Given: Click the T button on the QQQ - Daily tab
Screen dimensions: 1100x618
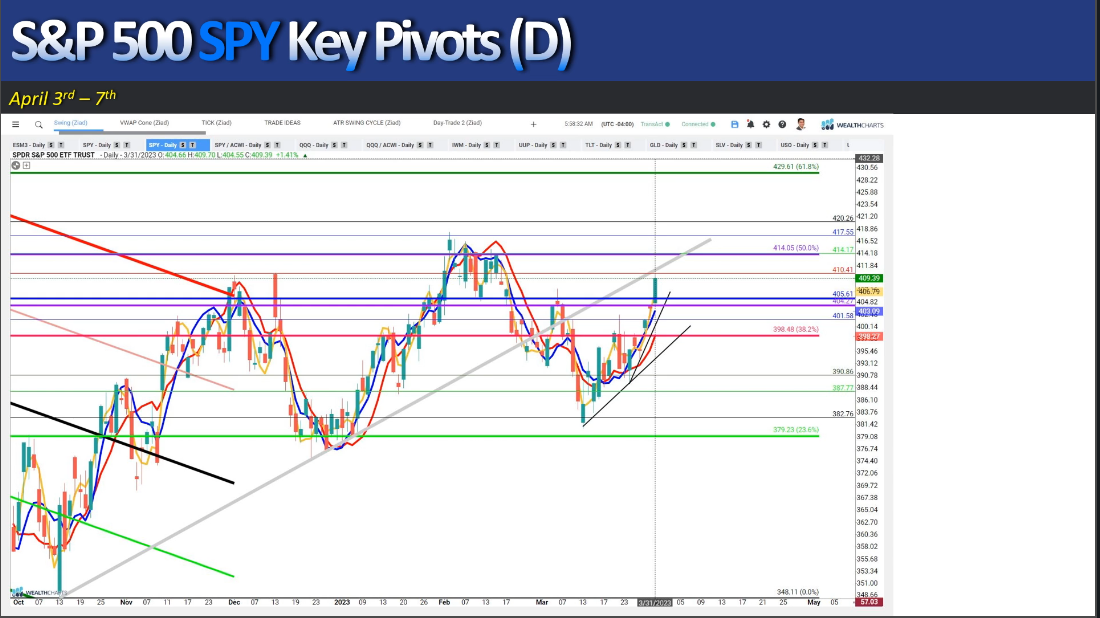Looking at the screenshot, I should coord(344,145).
